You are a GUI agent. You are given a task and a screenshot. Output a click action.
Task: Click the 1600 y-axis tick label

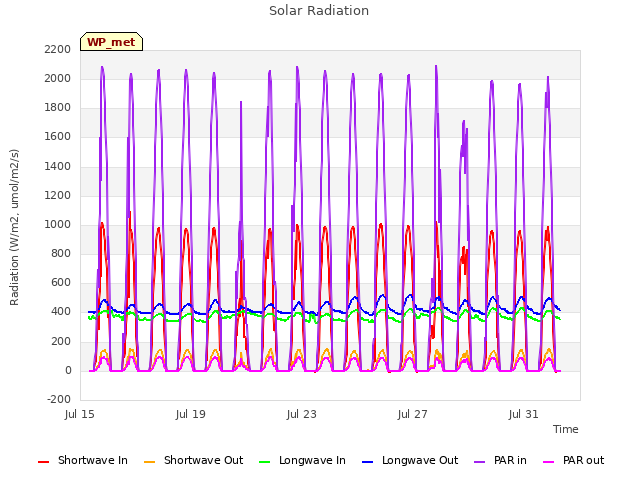(x=58, y=137)
